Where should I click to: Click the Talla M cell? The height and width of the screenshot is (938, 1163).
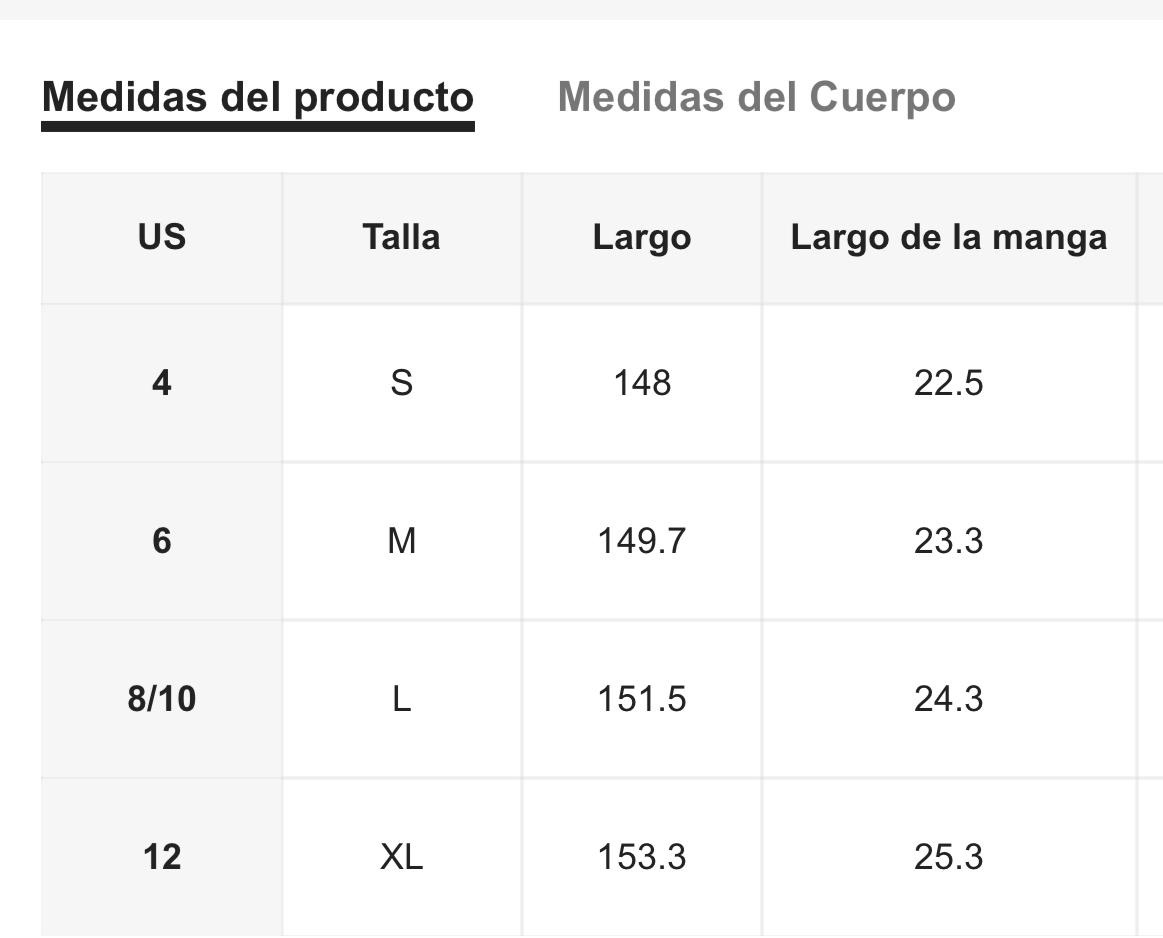(x=401, y=541)
